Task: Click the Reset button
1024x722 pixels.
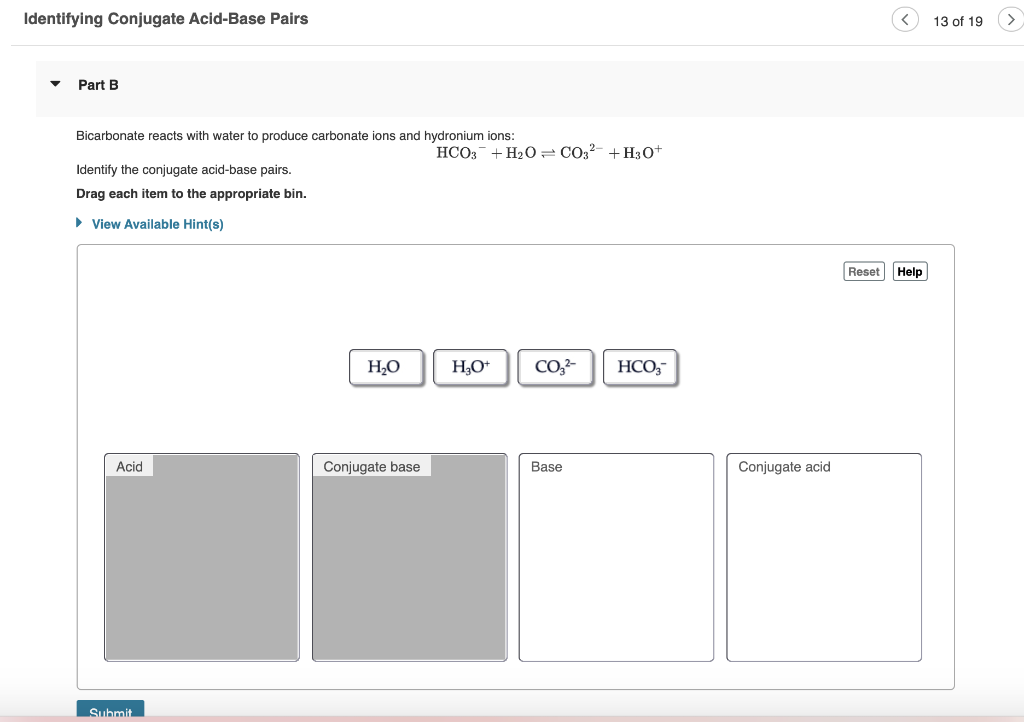Action: coord(863,270)
